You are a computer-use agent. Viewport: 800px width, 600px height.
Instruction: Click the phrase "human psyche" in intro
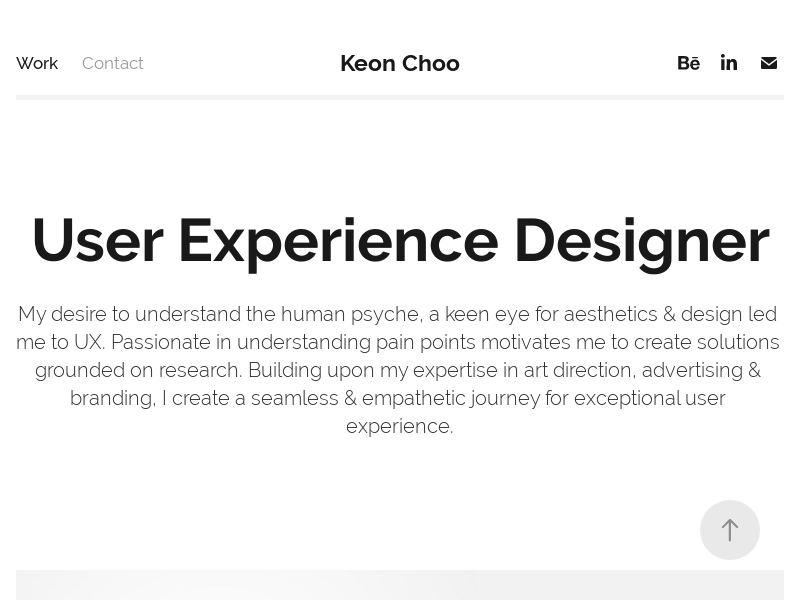click(352, 314)
